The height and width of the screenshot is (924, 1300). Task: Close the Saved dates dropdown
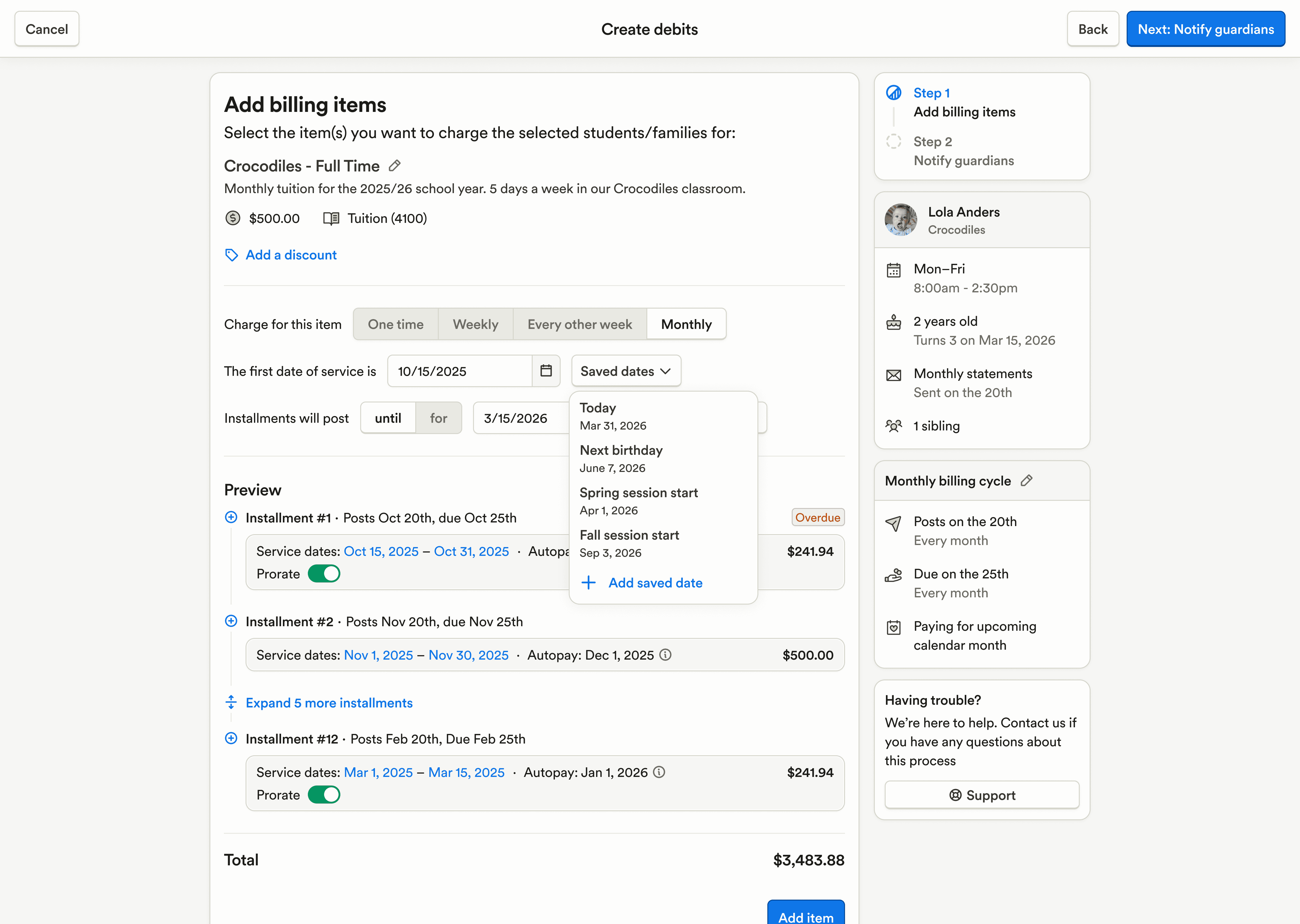(626, 371)
